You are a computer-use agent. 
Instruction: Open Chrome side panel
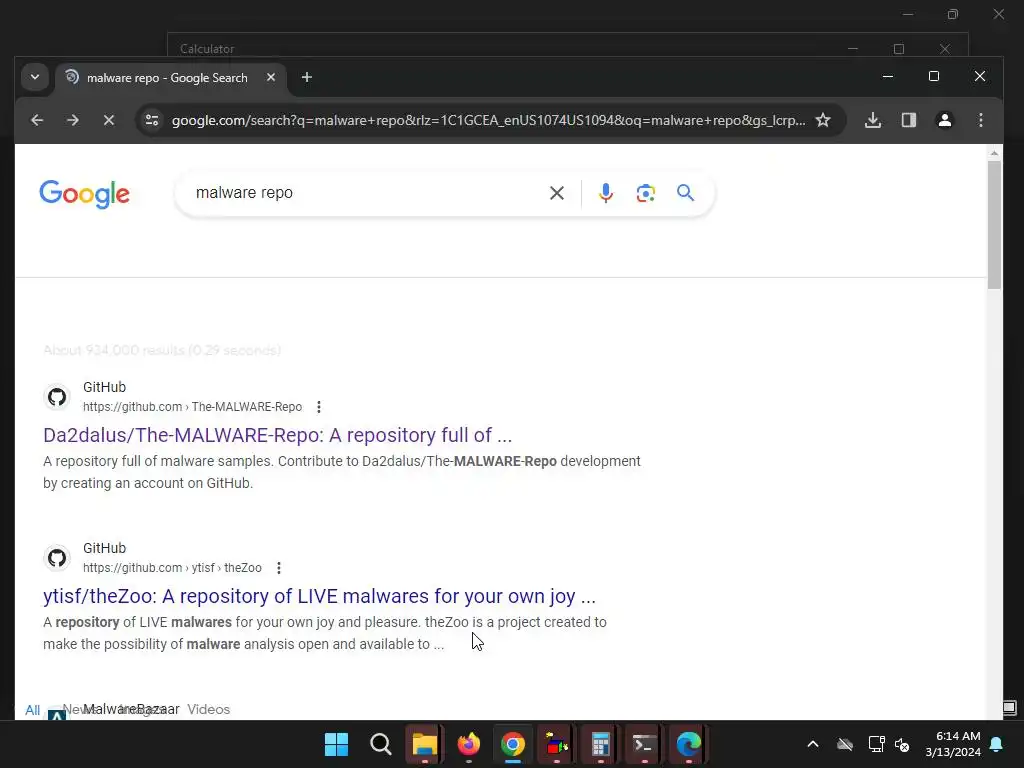coord(909,120)
